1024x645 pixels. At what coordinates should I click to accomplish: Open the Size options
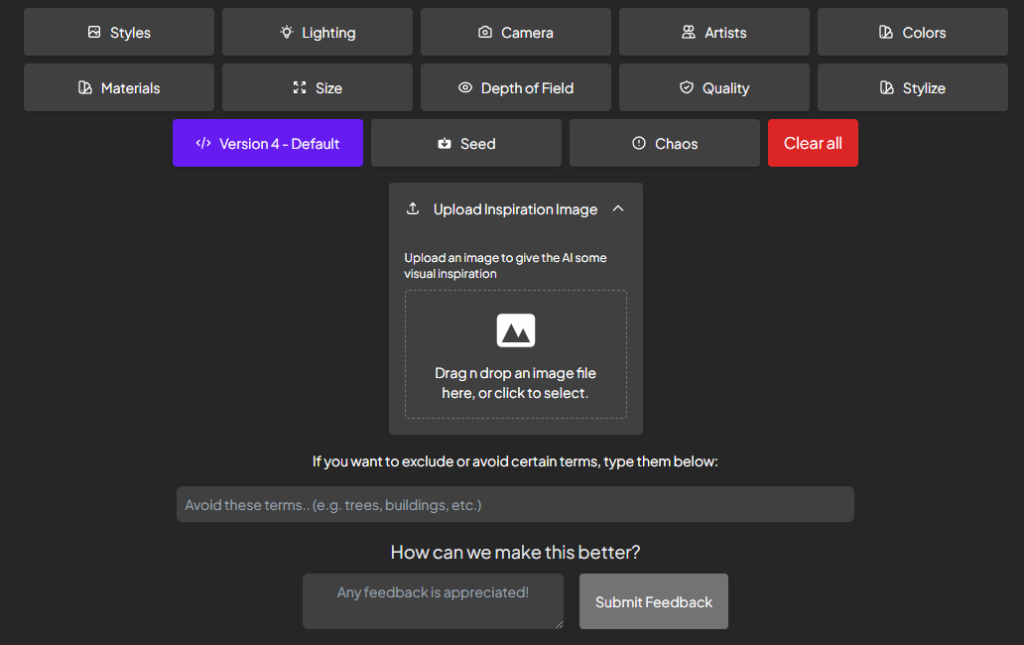[x=317, y=87]
